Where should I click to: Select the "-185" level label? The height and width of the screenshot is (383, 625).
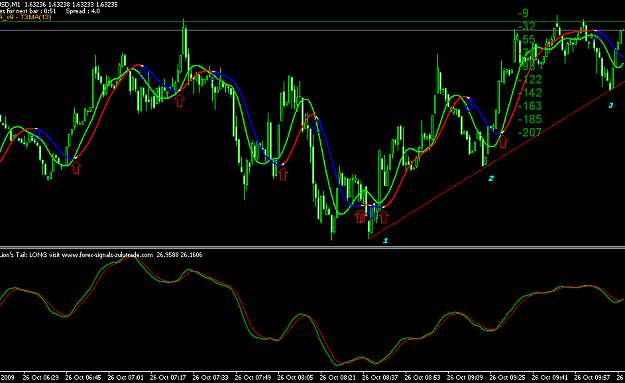(530, 119)
